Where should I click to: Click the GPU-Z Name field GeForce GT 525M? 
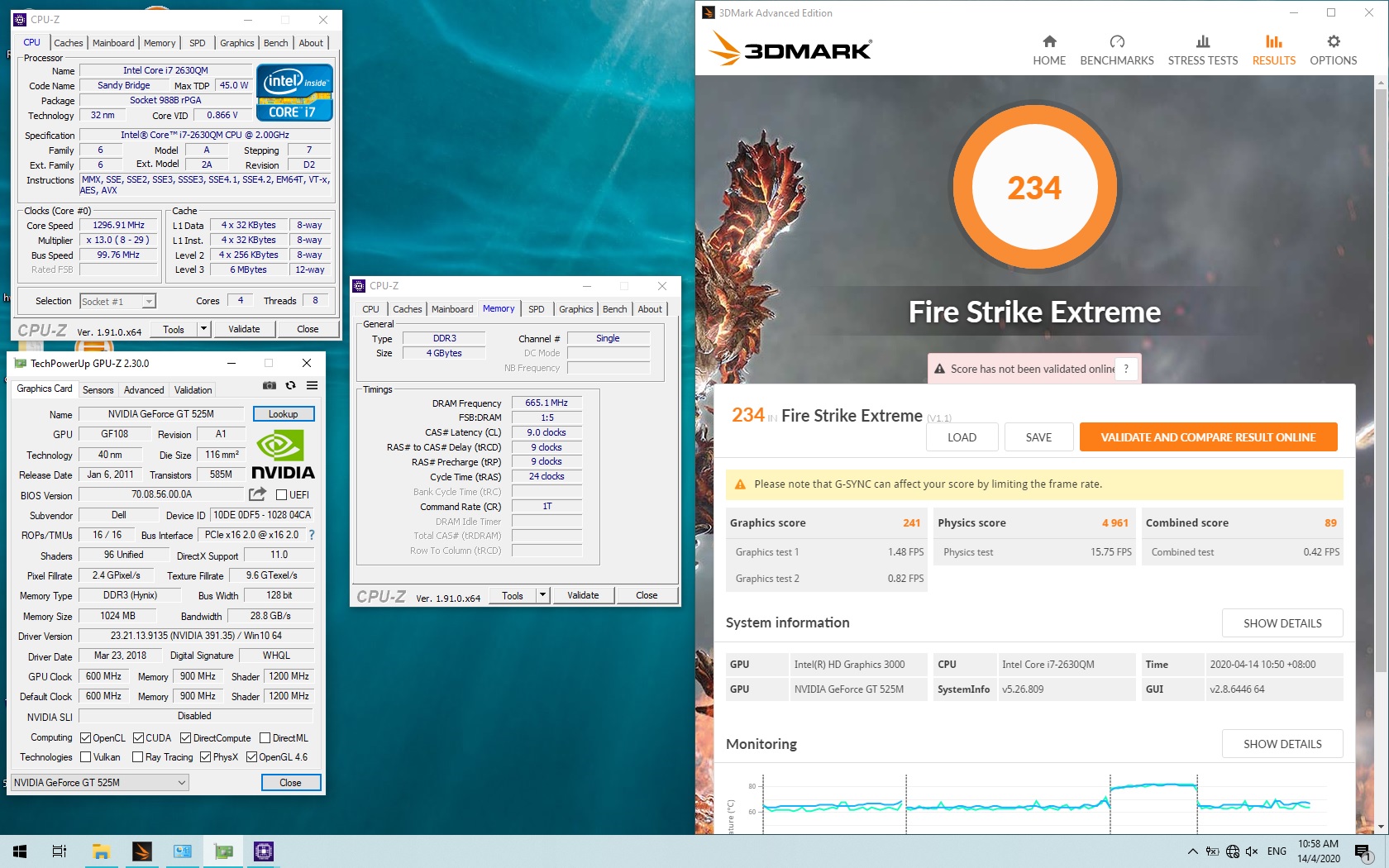click(x=160, y=414)
